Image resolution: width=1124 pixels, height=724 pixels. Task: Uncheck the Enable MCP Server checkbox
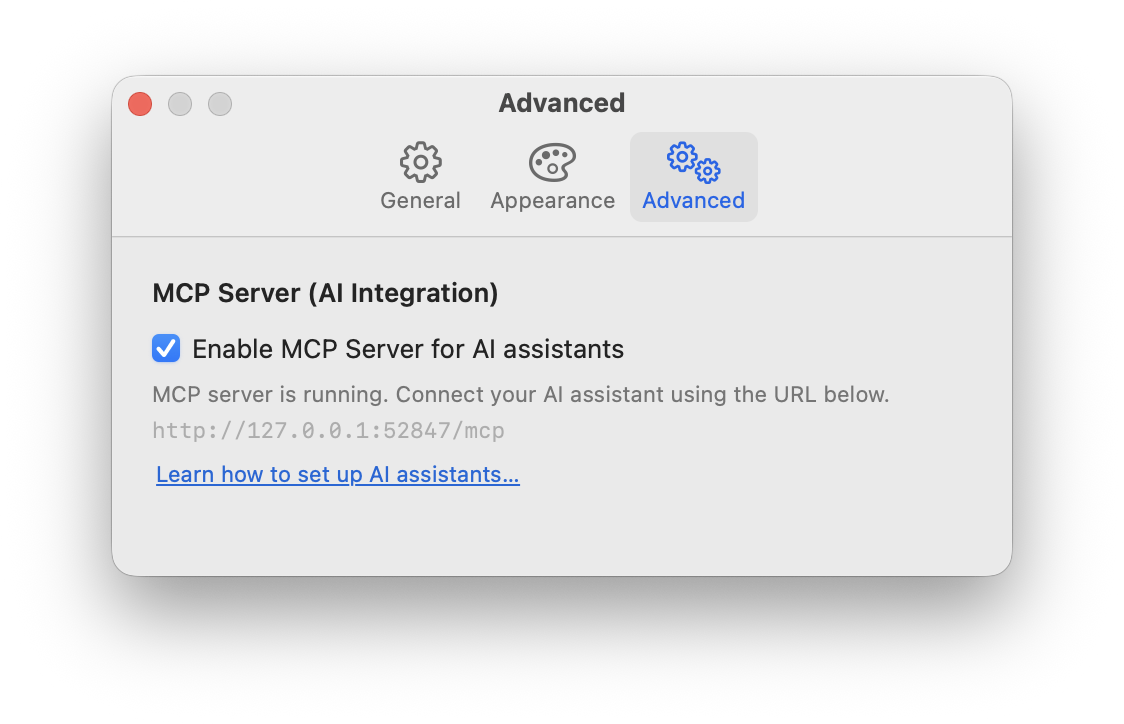point(166,348)
